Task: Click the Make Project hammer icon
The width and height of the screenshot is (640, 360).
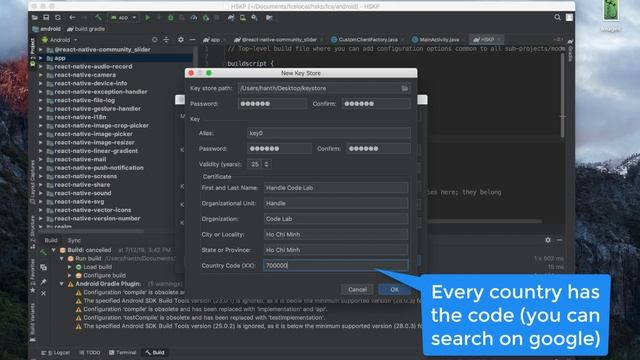Action: click(x=98, y=18)
